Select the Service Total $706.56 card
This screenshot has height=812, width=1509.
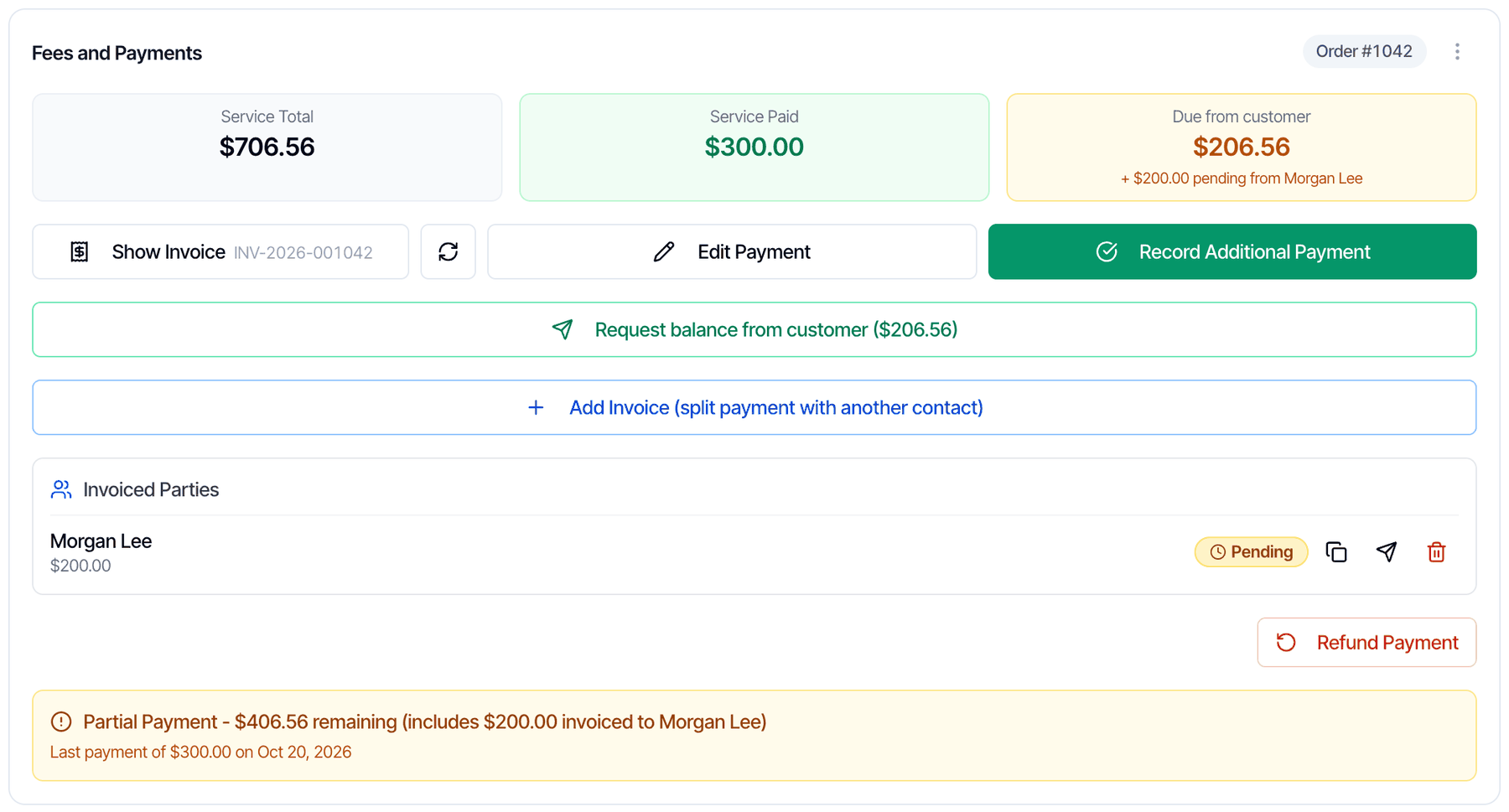click(x=267, y=147)
